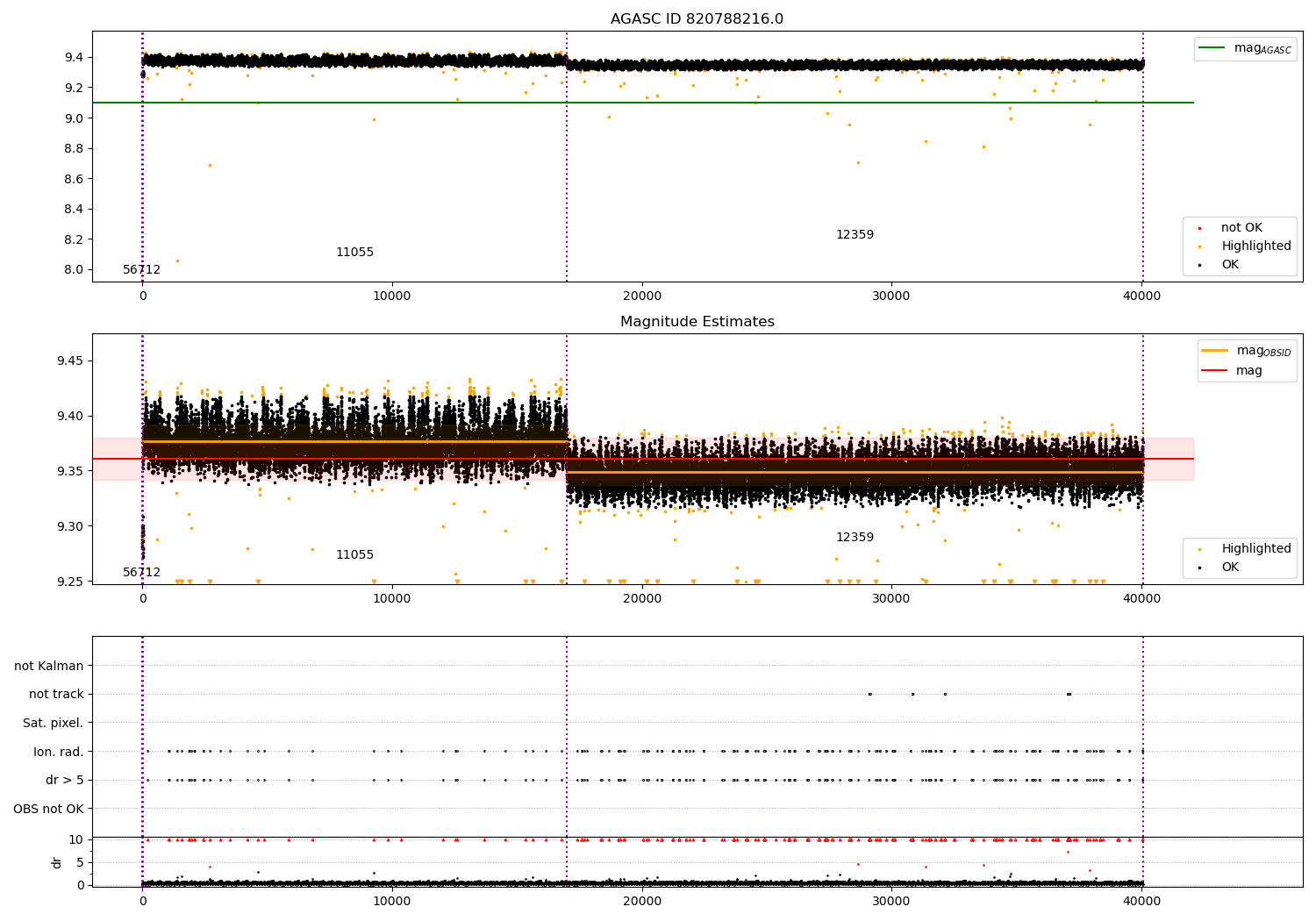This screenshot has height=921, width=1316.
Task: Click the '12359' annotation in the middle plot
Action: point(855,538)
